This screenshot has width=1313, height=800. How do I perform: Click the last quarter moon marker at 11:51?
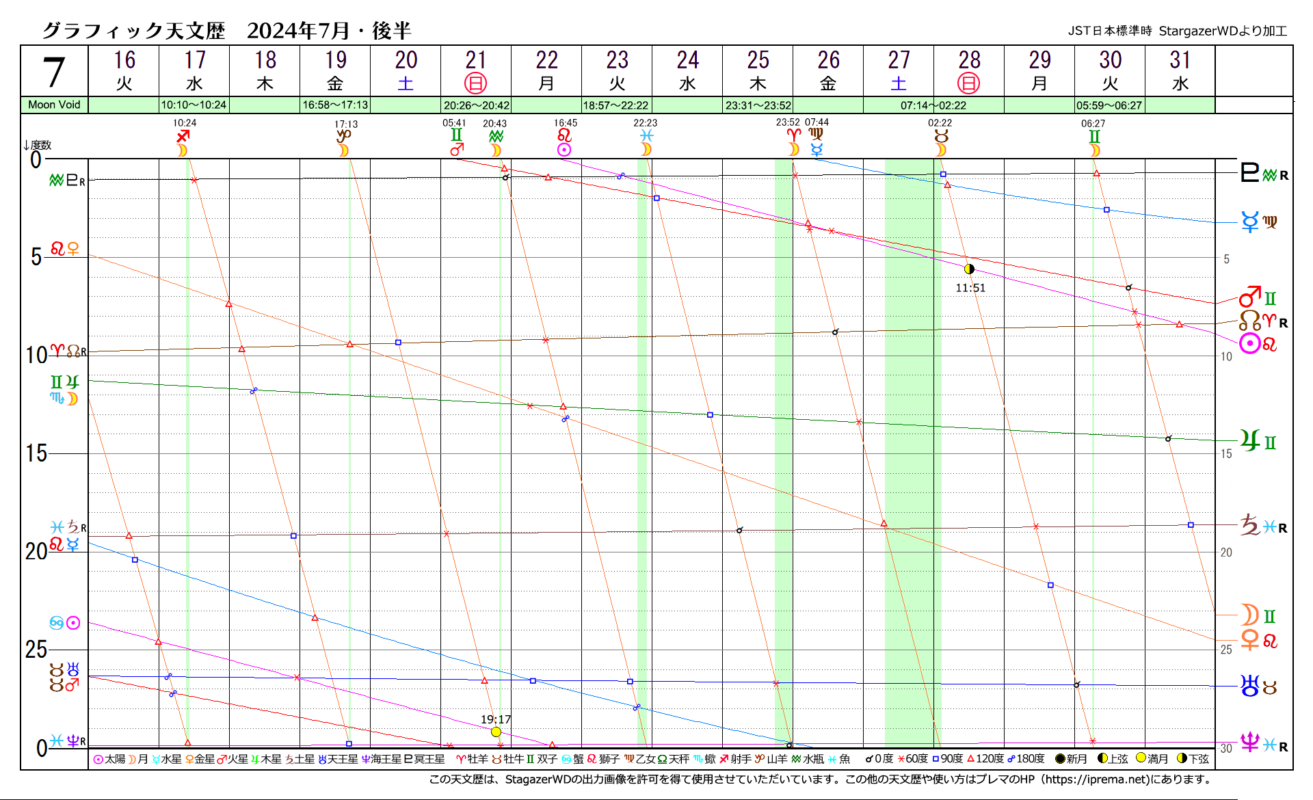(x=969, y=269)
